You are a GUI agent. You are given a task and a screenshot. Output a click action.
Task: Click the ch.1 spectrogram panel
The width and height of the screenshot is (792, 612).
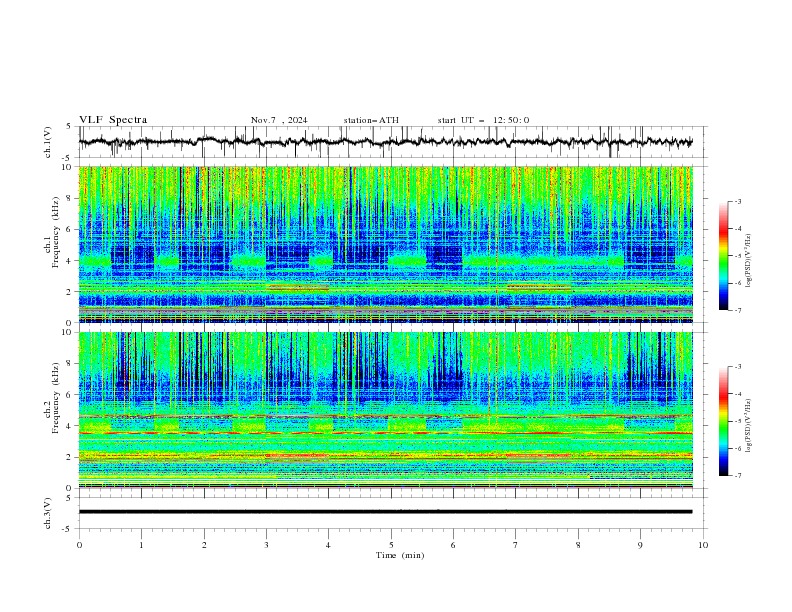click(385, 244)
